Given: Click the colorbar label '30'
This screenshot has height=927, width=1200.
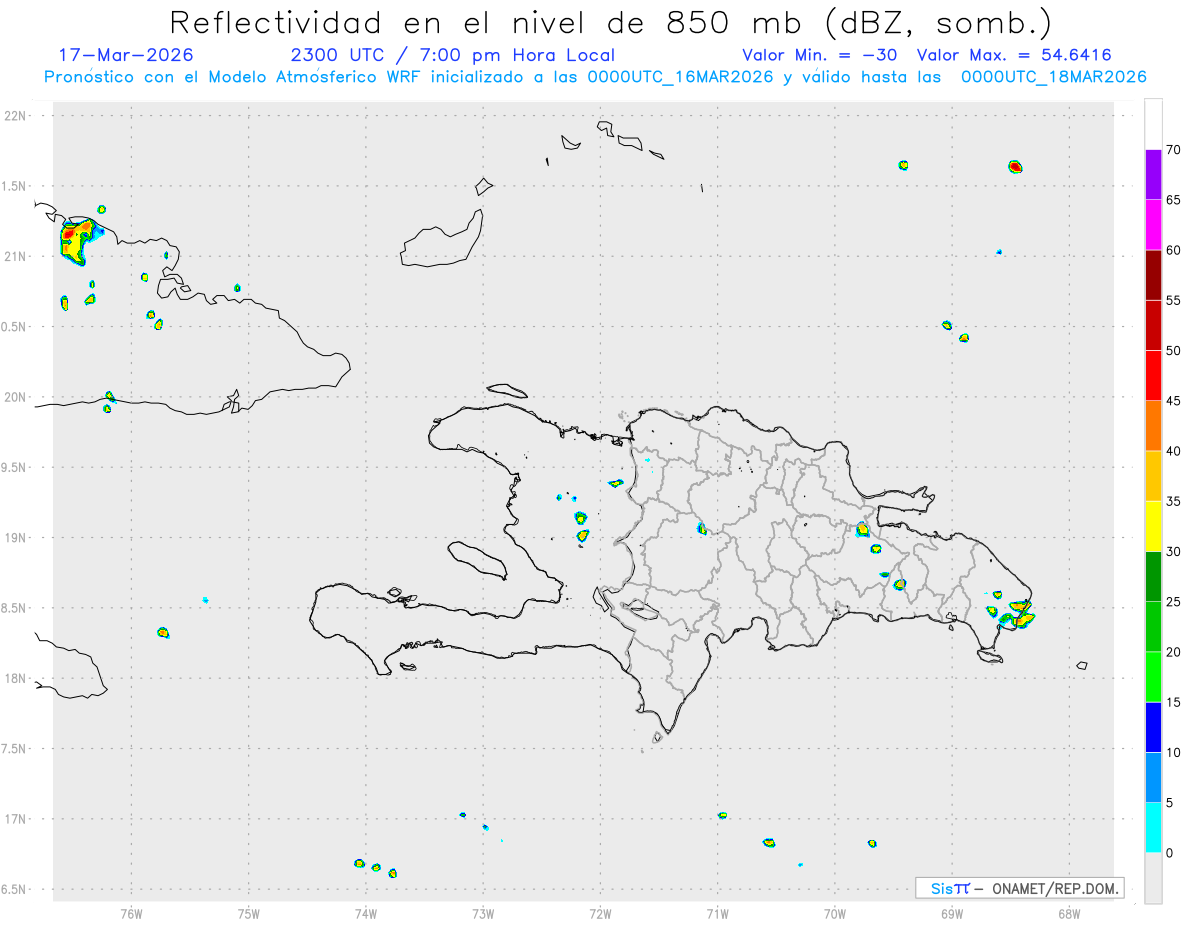Looking at the screenshot, I should [x=1174, y=552].
